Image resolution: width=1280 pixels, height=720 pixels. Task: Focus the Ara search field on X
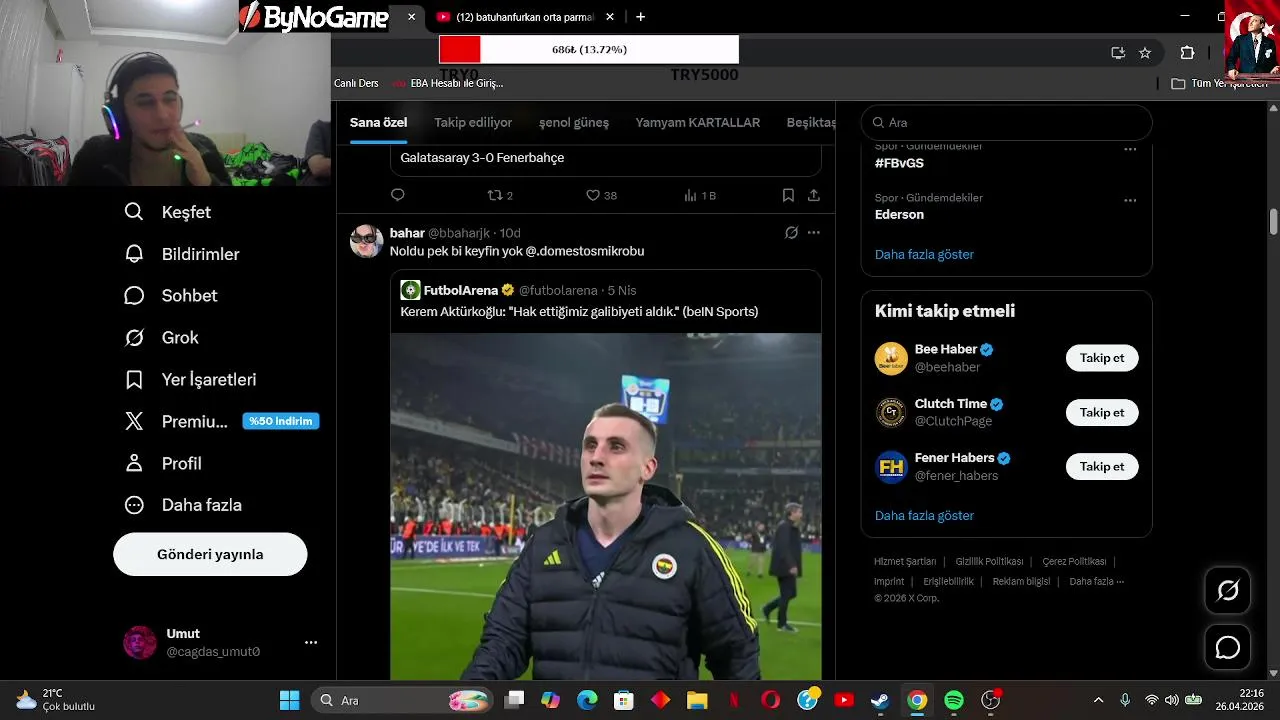tap(1006, 122)
